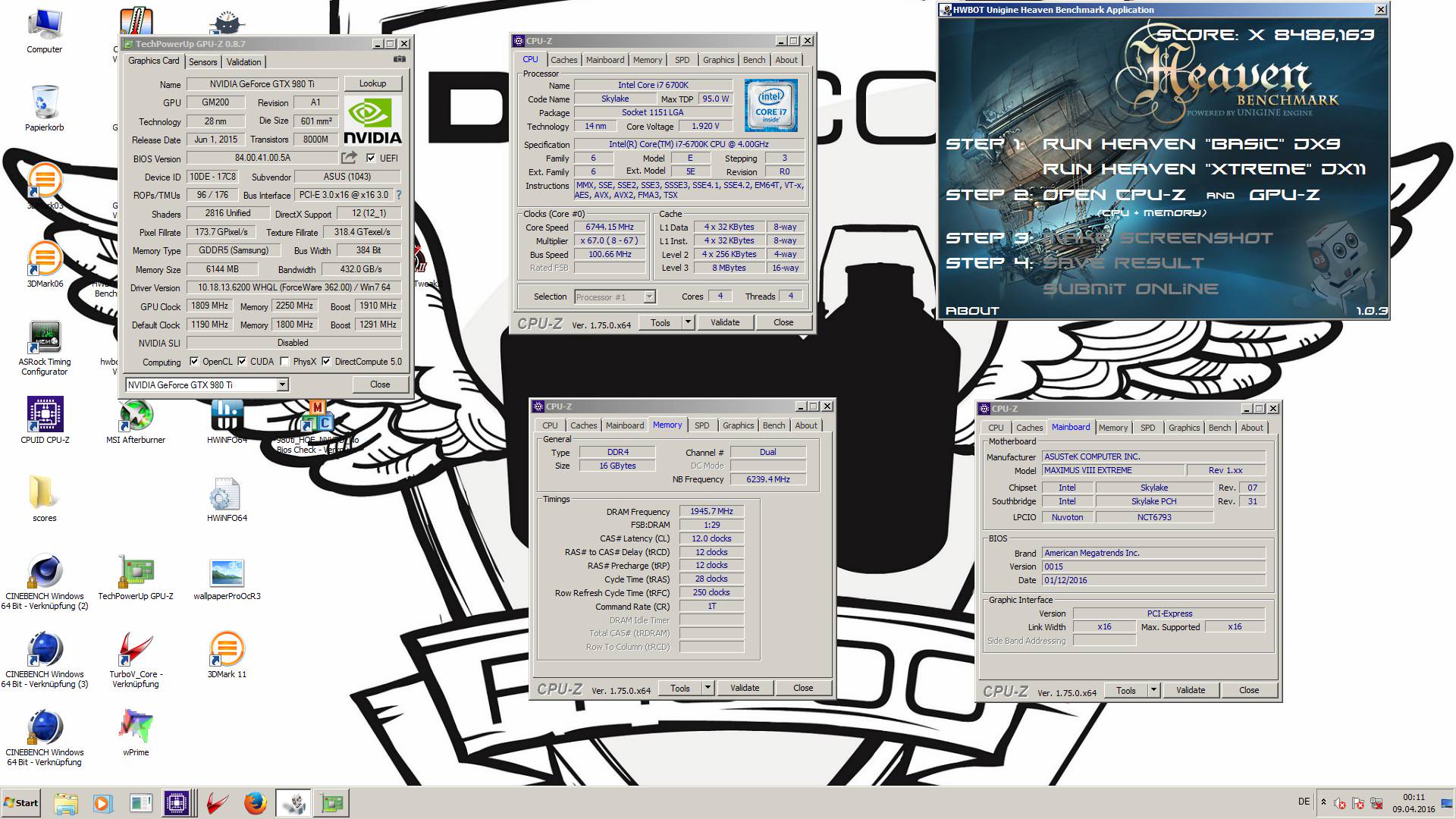Click RUN HEAVEN BASIC DX9 step
Image resolution: width=1456 pixels, height=819 pixels.
[1191, 143]
